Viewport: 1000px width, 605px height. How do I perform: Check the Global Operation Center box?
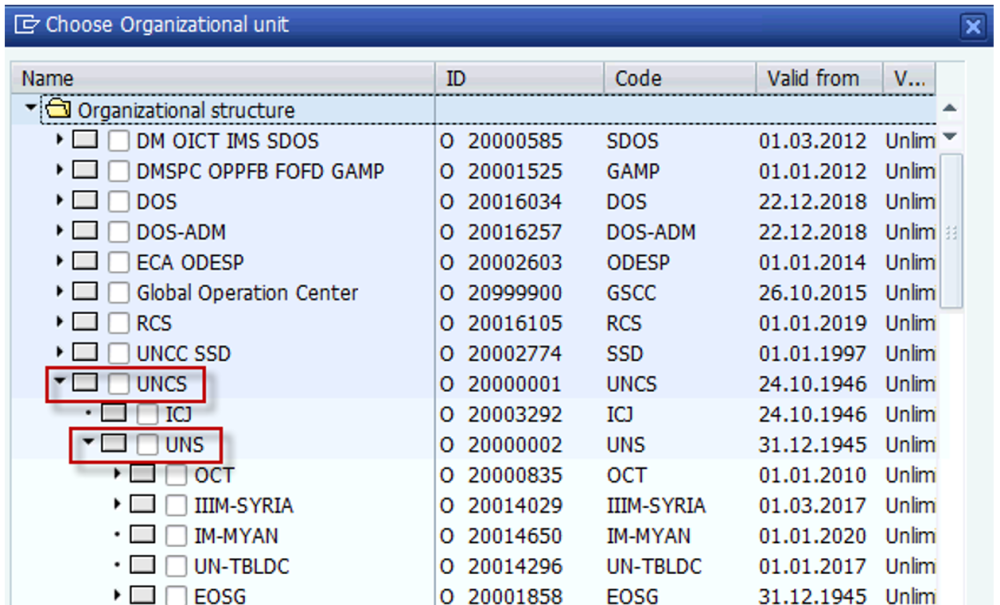(x=119, y=293)
